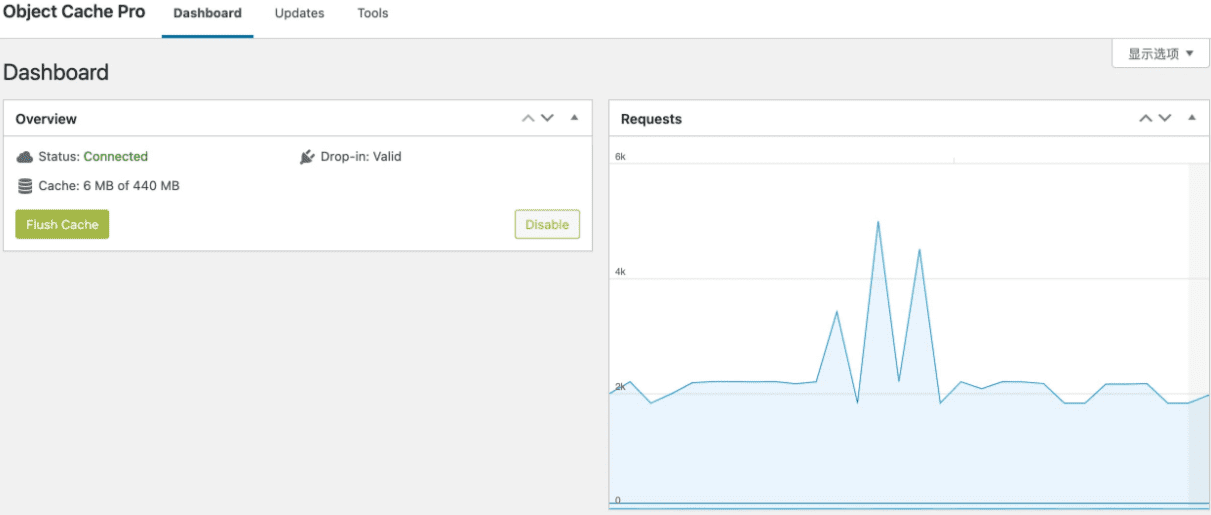Image resolution: width=1211 pixels, height=515 pixels.
Task: Switch to the Tools tab
Action: [373, 14]
